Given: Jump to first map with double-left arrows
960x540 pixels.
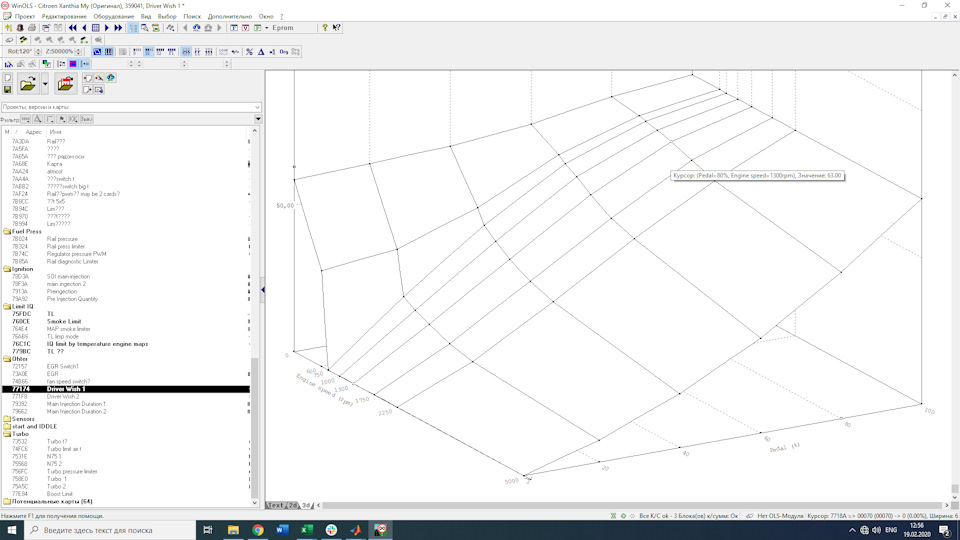Looking at the screenshot, I should 73,28.
